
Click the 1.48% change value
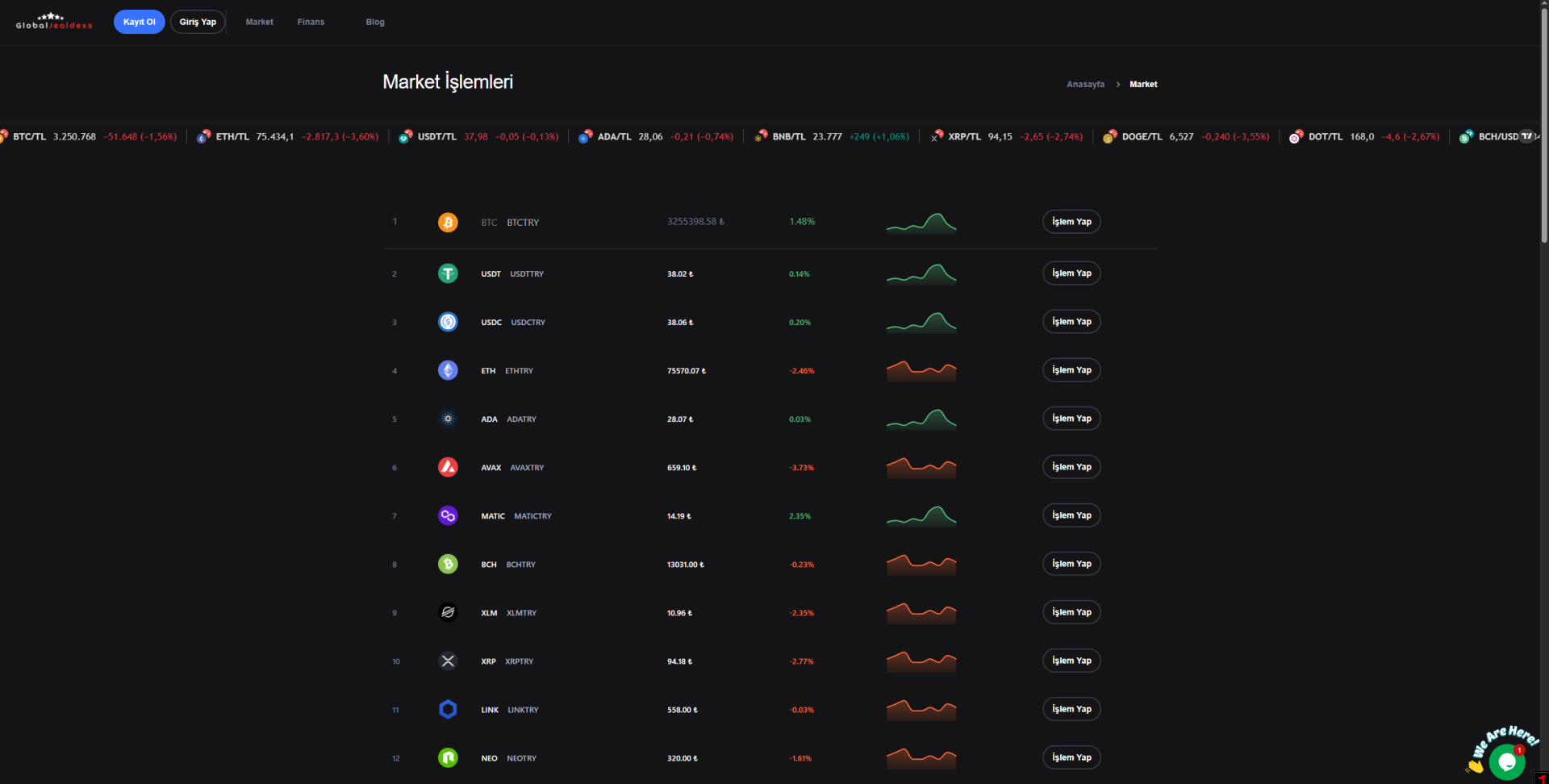click(x=802, y=222)
